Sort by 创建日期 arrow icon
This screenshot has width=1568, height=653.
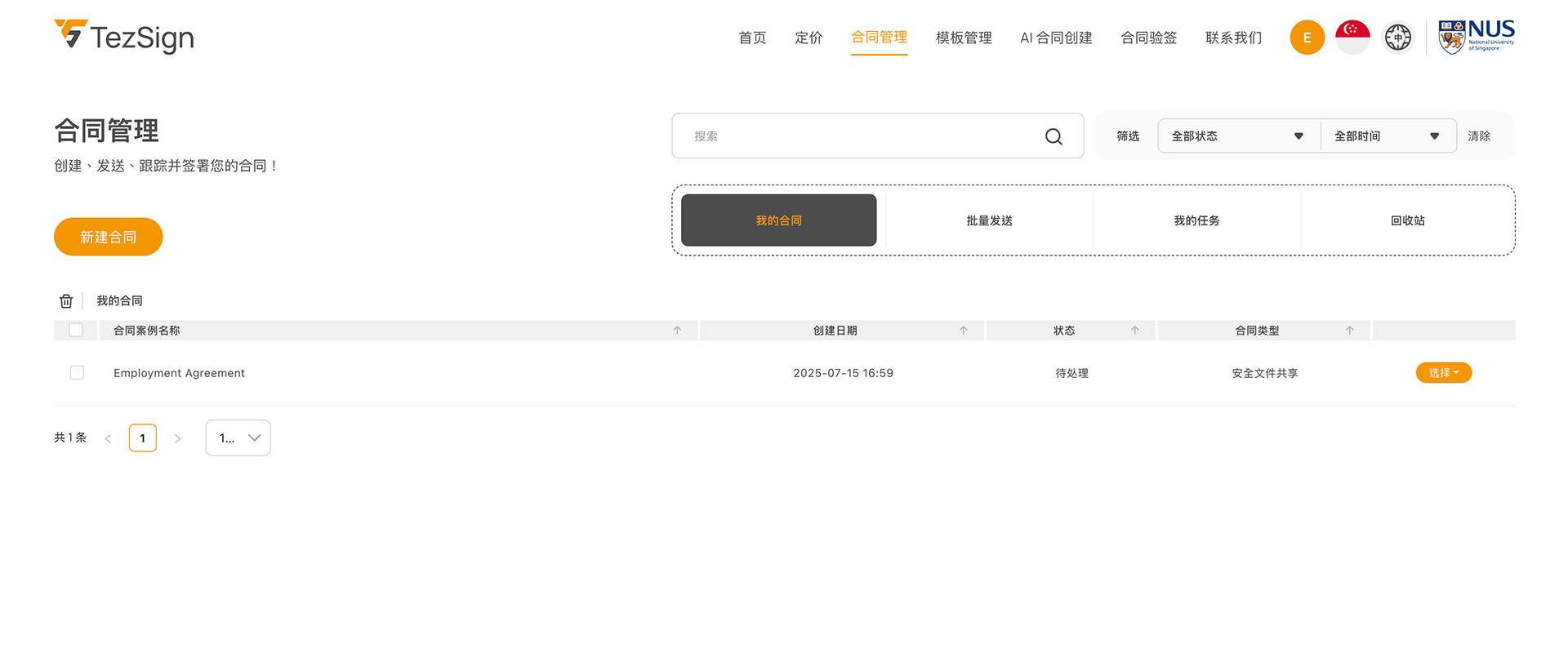coord(963,331)
